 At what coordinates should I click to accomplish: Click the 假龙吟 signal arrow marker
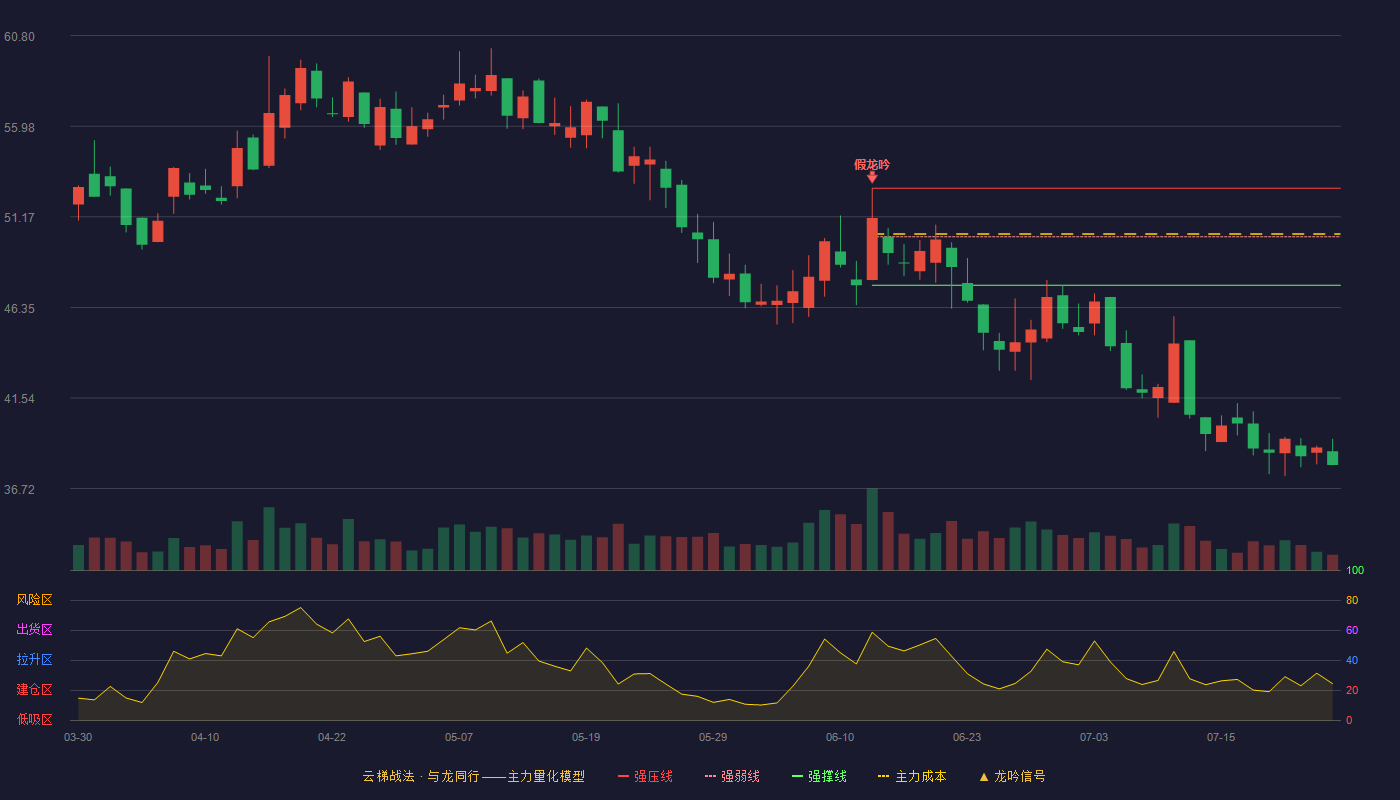pyautogui.click(x=872, y=177)
